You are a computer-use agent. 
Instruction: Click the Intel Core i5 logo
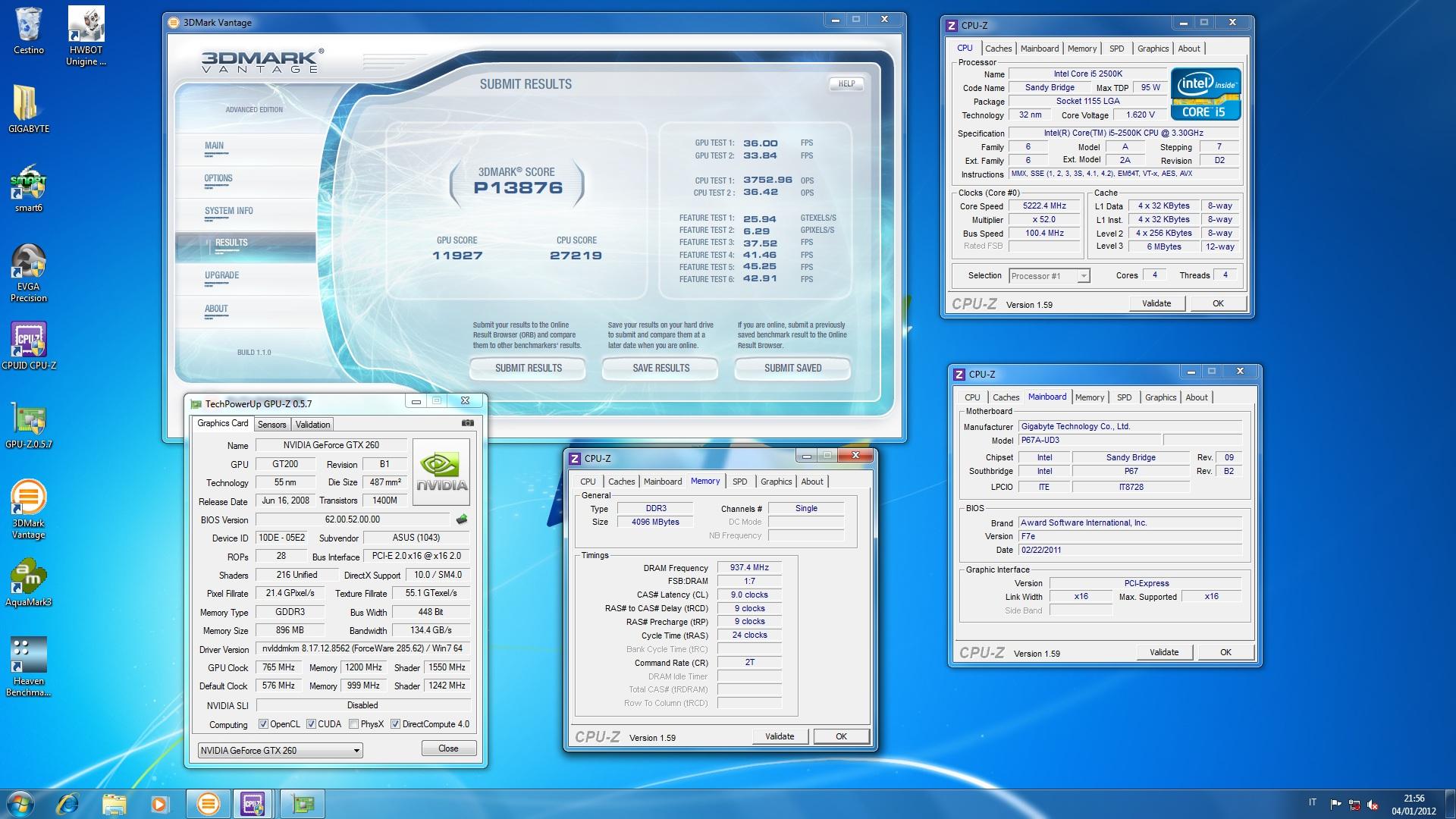(x=1206, y=94)
